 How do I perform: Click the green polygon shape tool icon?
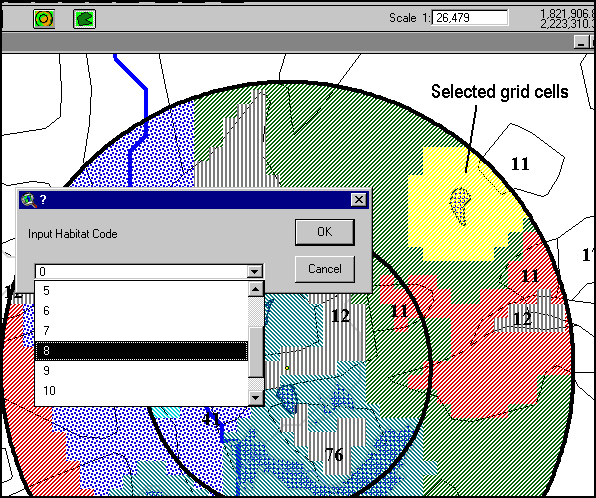(84, 19)
